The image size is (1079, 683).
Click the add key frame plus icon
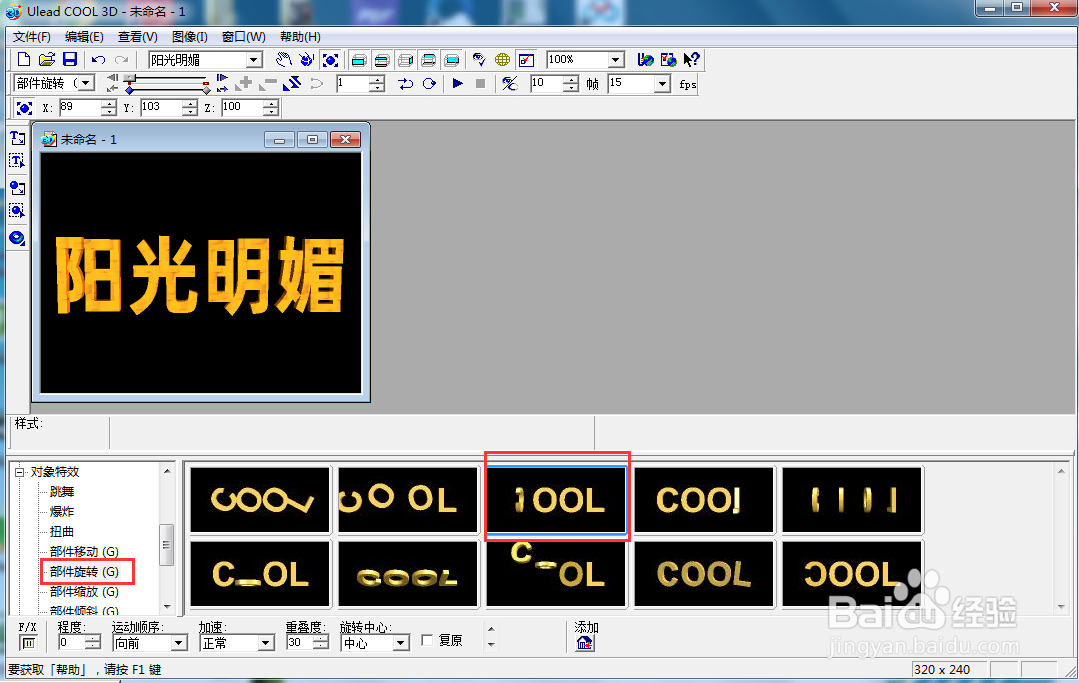[244, 84]
